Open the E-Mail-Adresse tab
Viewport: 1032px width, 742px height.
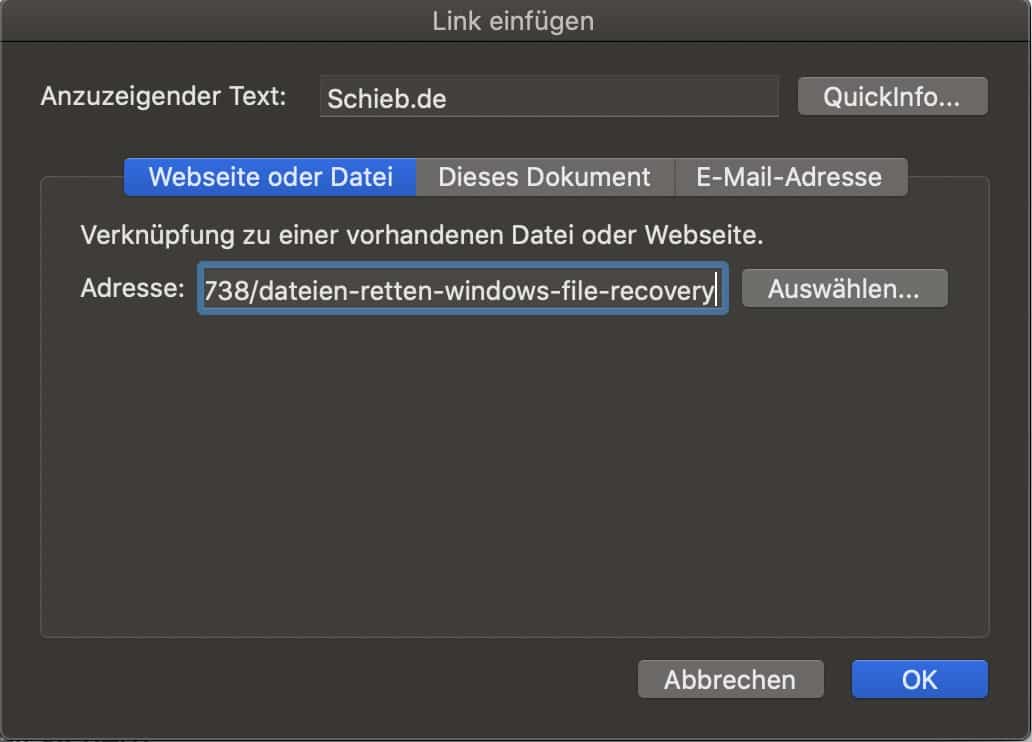(790, 178)
